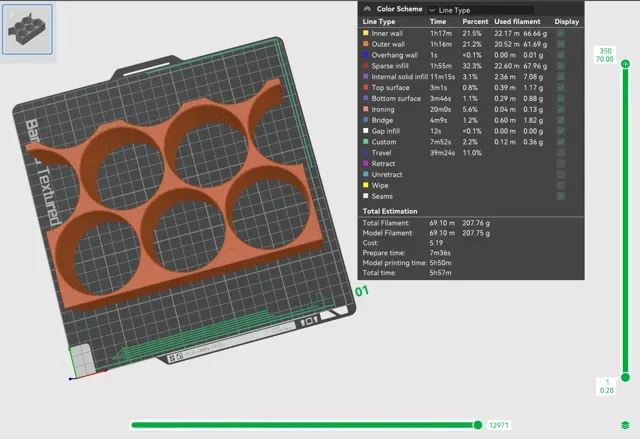The width and height of the screenshot is (640, 439).
Task: Collapse the Color Scheme legend panel
Action: (367, 9)
